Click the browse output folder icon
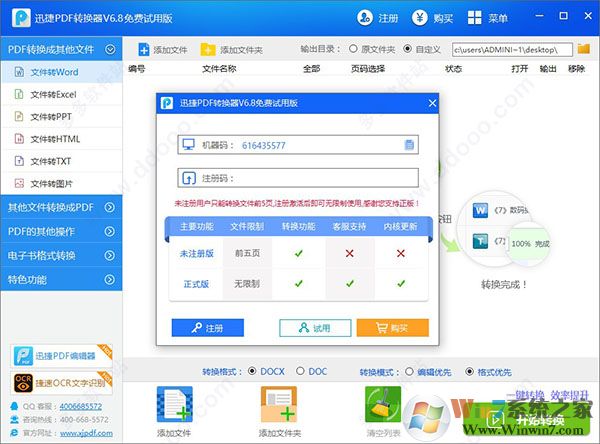The image size is (600, 444). point(584,49)
